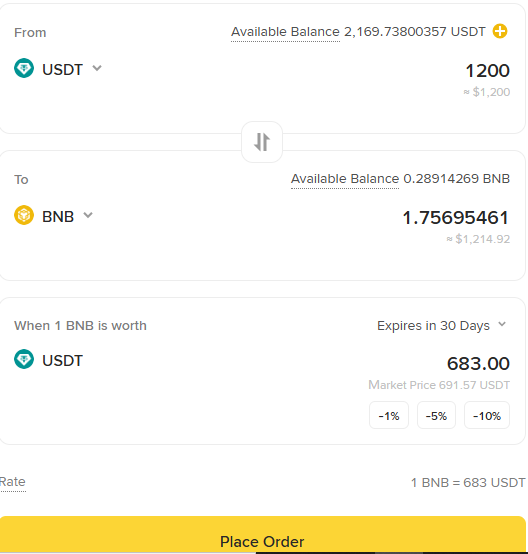Click the underlined Rate label

(x=13, y=482)
